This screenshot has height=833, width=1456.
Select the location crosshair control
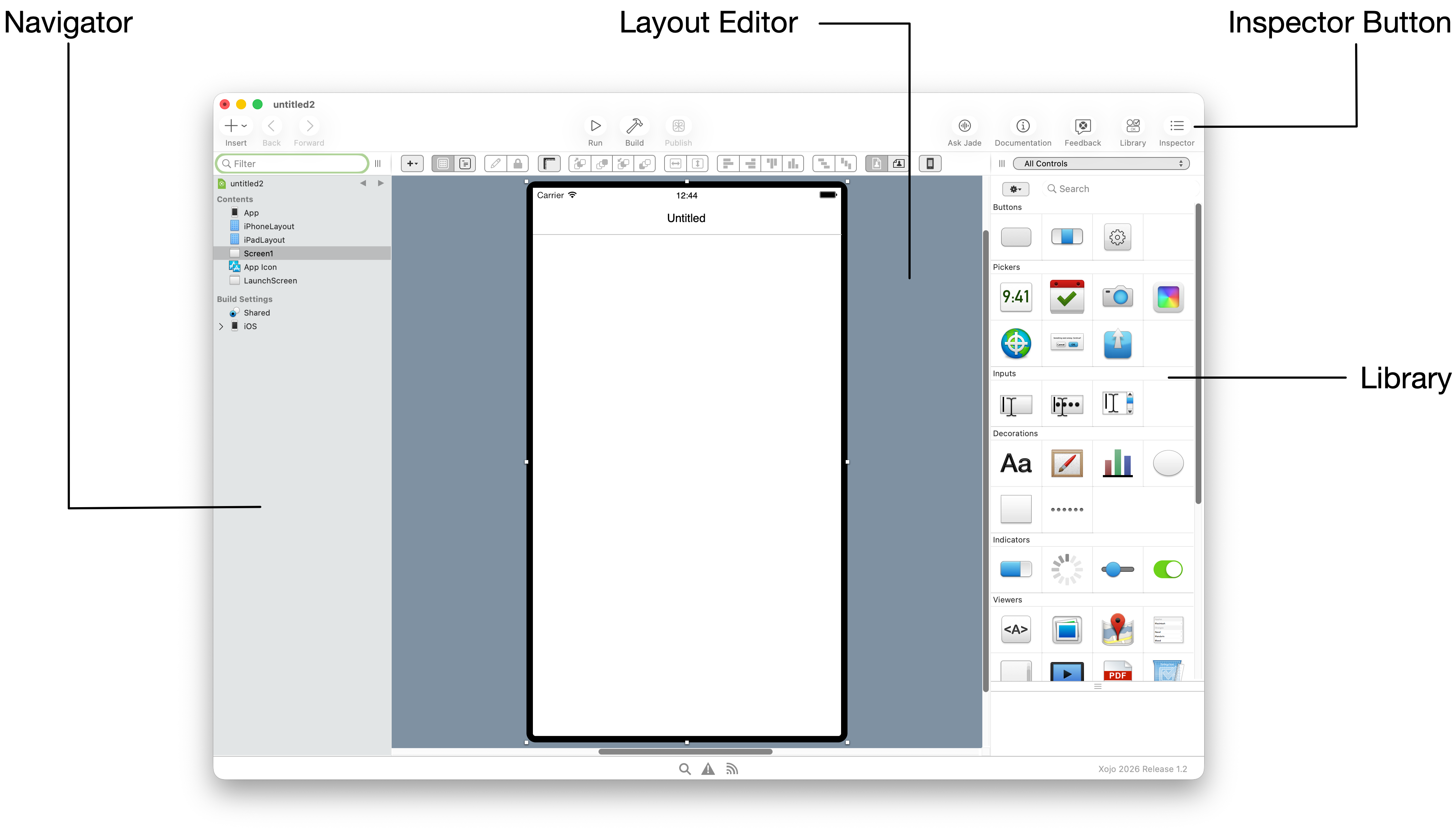(x=1016, y=343)
